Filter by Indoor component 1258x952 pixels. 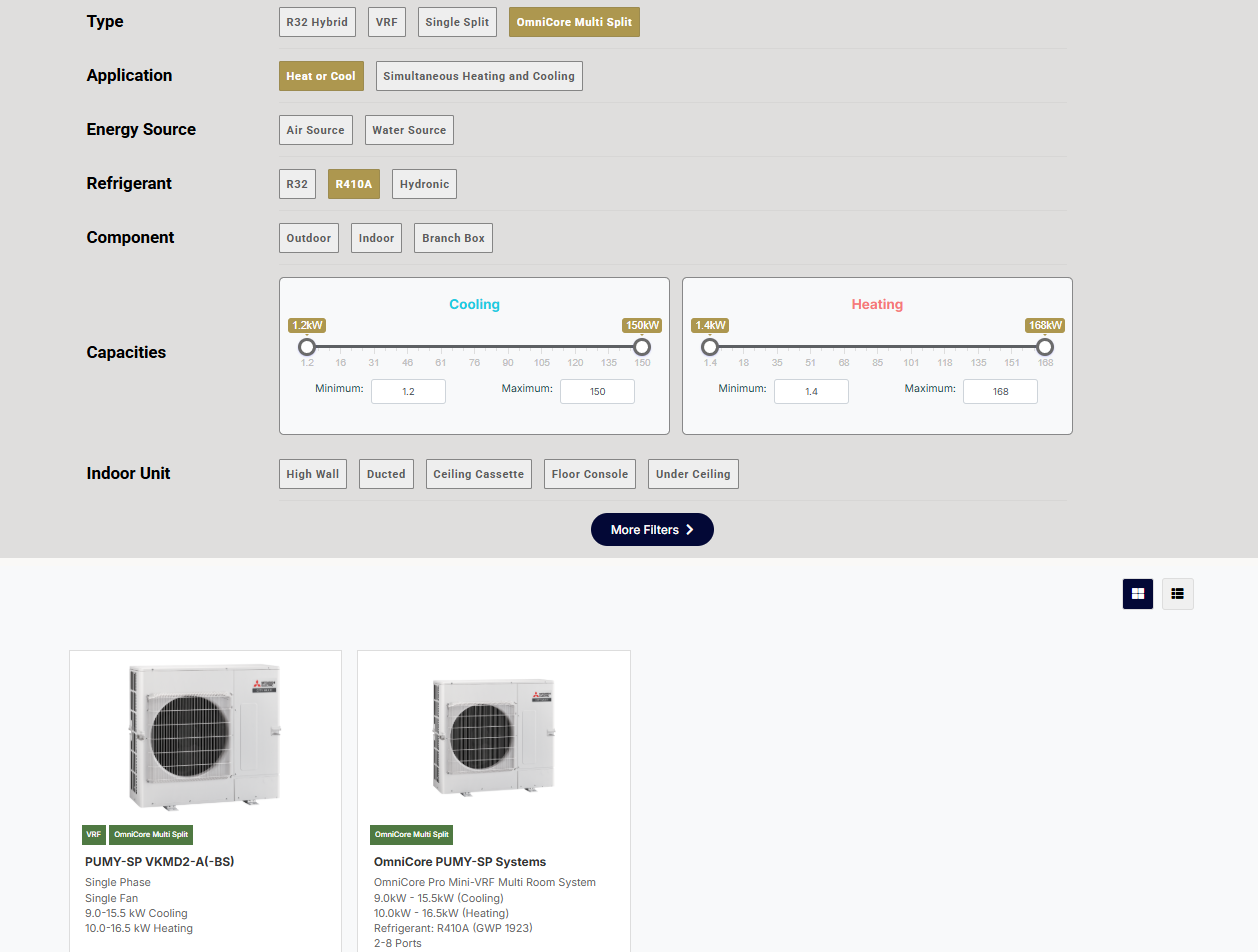[376, 238]
